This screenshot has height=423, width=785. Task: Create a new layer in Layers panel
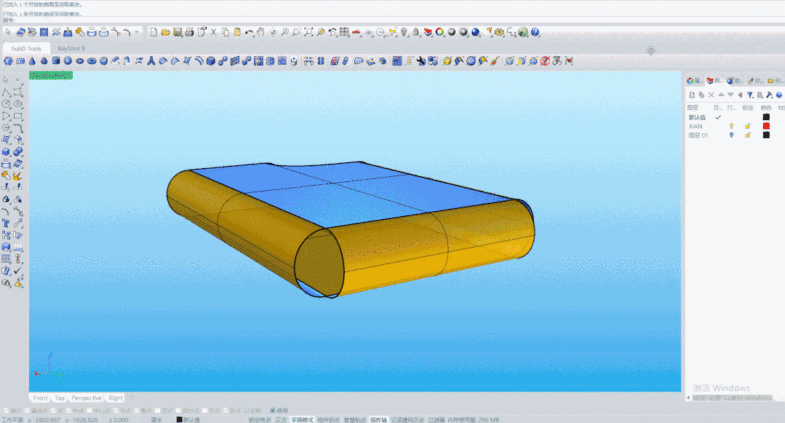point(691,94)
